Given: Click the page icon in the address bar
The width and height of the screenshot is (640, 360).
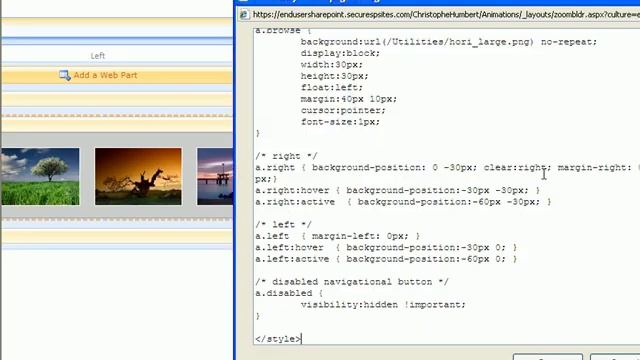Looking at the screenshot, I should pyautogui.click(x=244, y=15).
